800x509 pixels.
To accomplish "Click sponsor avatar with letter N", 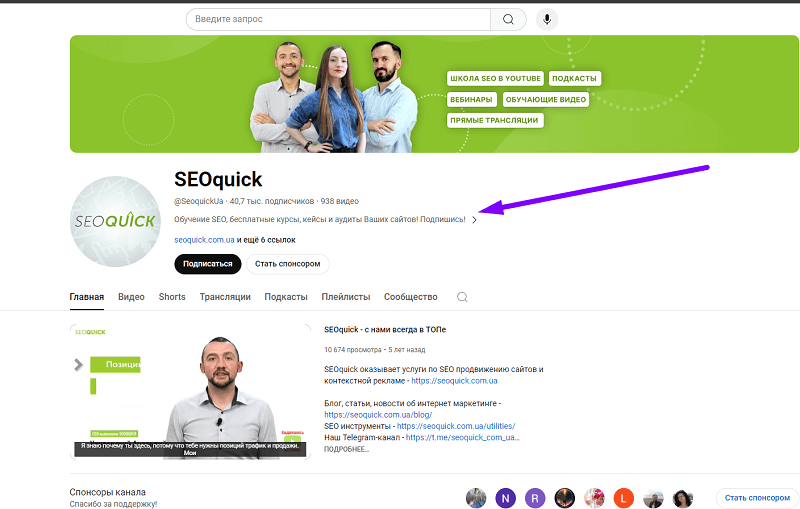I will click(505, 498).
